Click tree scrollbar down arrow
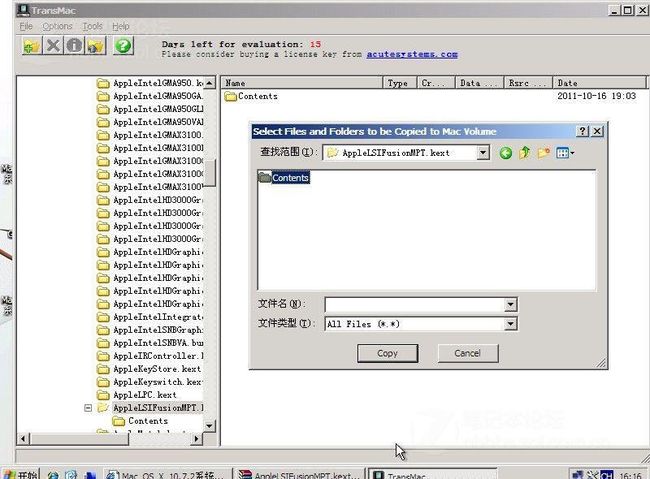 coord(210,426)
